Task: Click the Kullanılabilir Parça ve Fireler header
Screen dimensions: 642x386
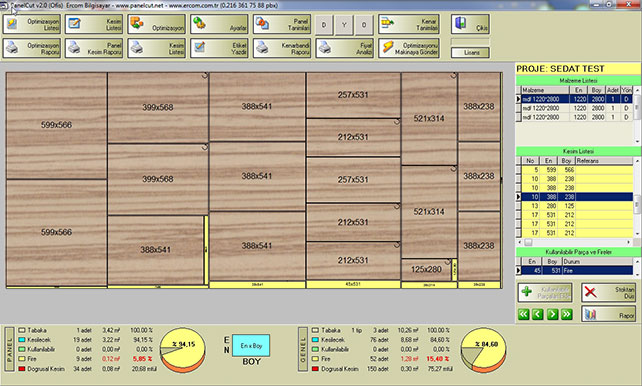Action: [x=578, y=252]
